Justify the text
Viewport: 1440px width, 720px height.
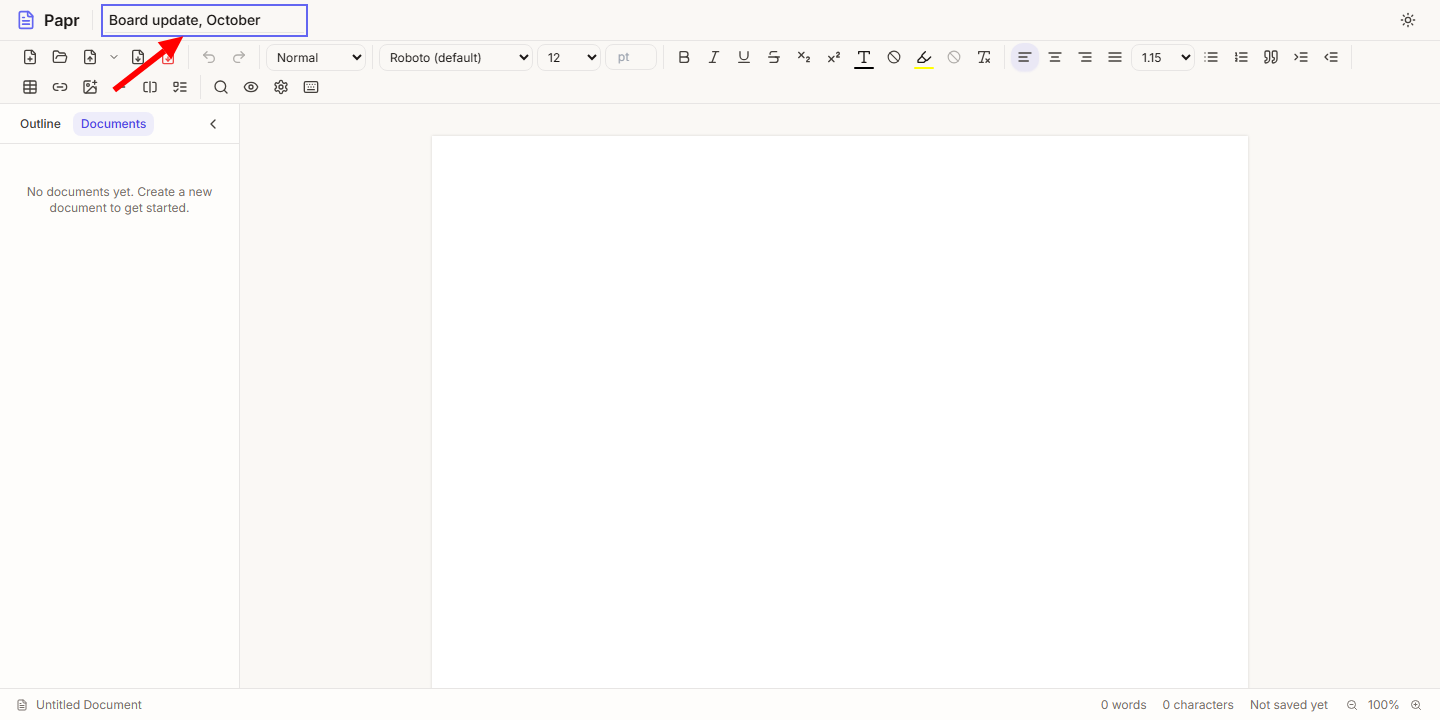pyautogui.click(x=1115, y=57)
